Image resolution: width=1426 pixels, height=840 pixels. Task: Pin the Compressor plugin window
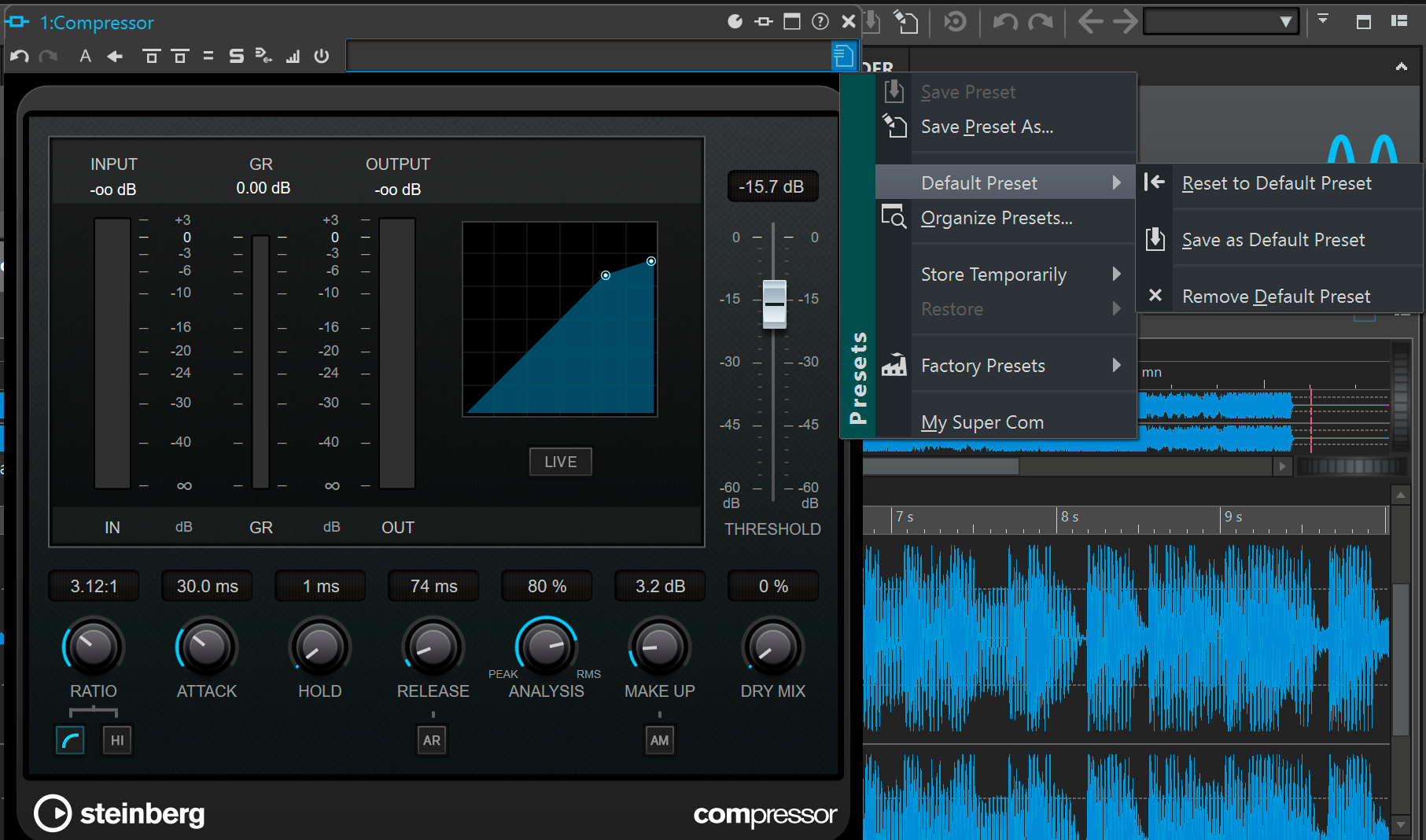tap(763, 22)
